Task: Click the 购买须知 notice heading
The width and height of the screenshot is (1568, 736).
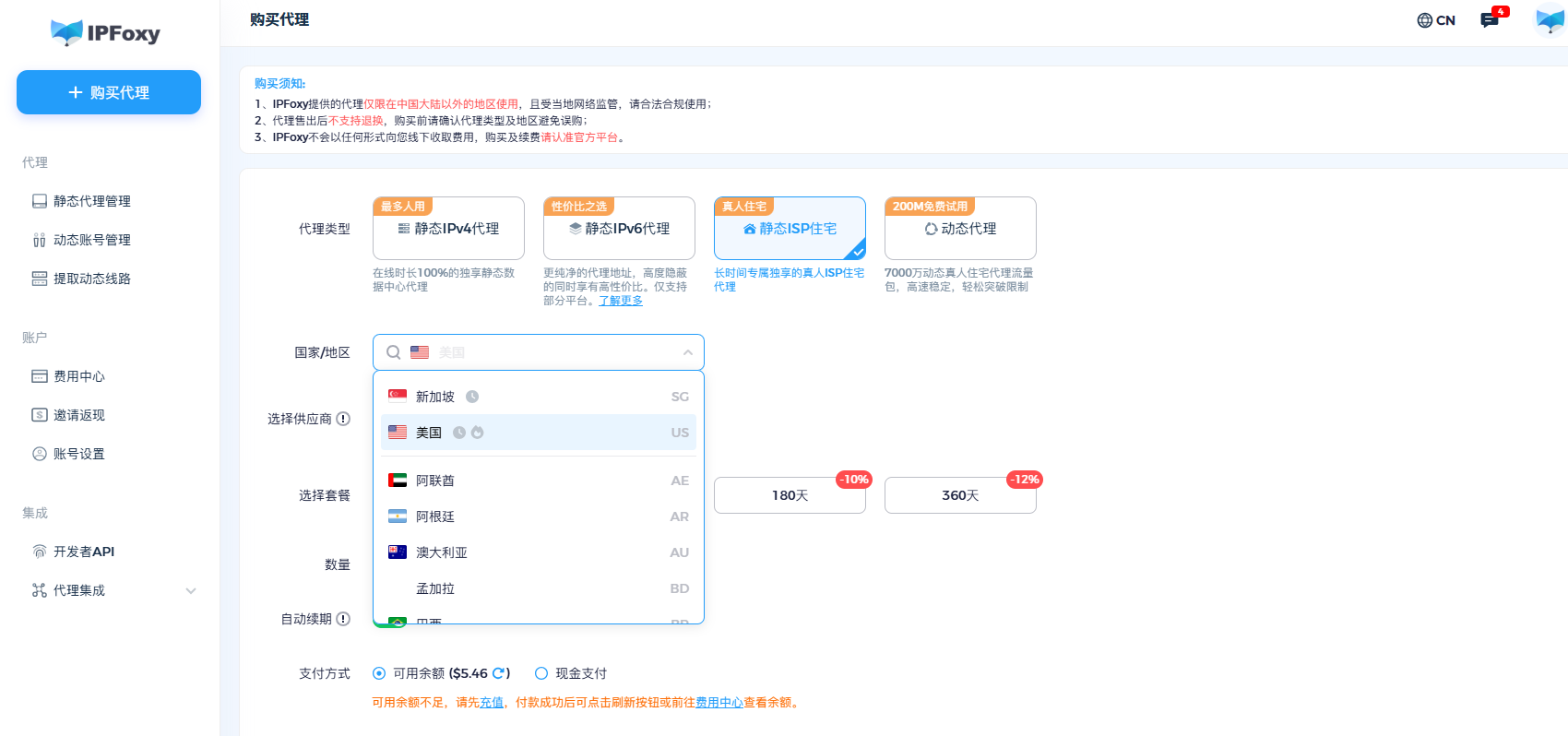Action: pos(280,84)
